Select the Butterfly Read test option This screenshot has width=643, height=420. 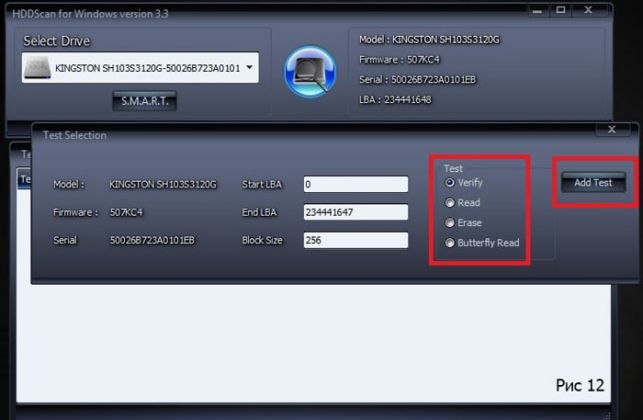[482, 243]
